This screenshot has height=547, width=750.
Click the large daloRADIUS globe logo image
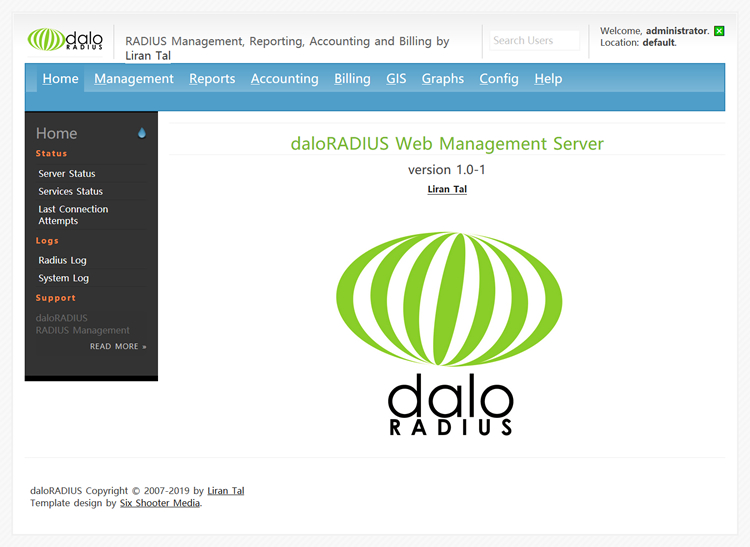449,333
